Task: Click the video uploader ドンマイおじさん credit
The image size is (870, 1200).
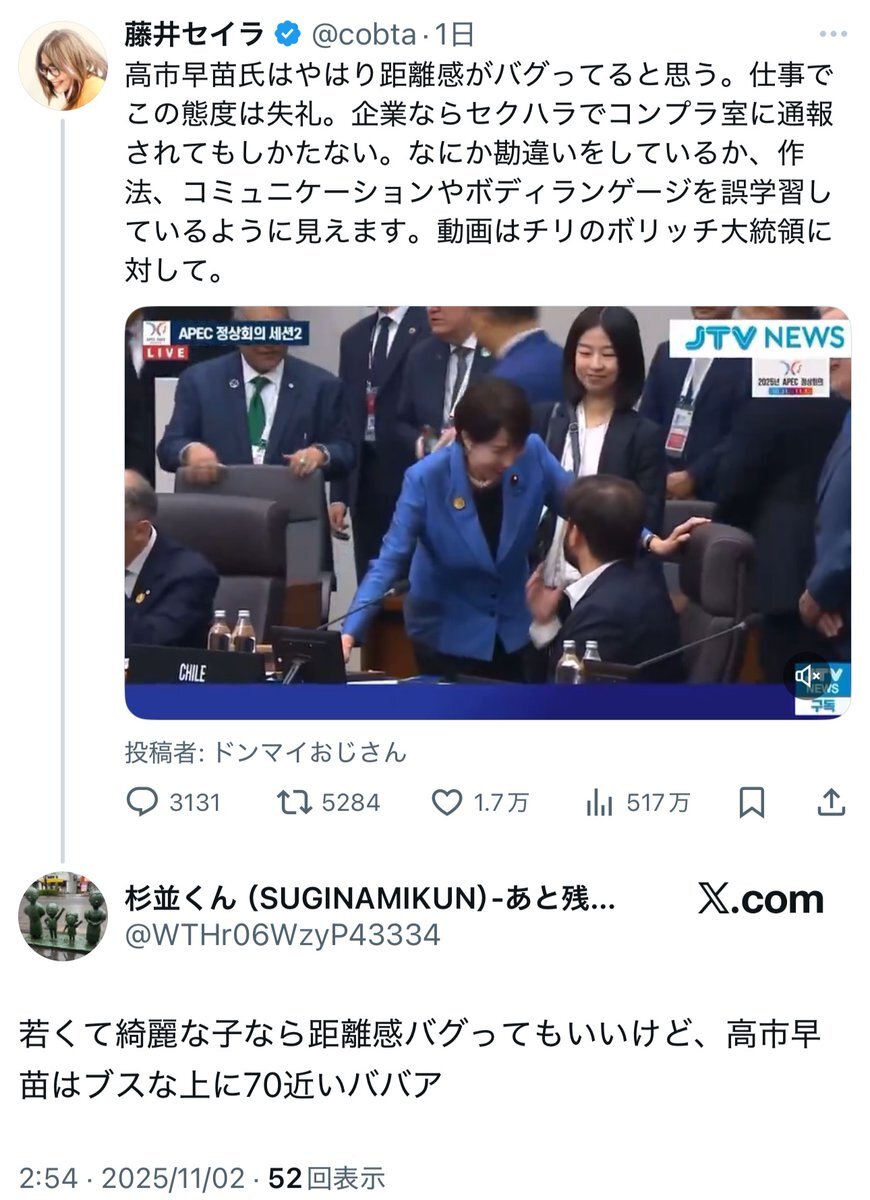Action: (x=266, y=752)
